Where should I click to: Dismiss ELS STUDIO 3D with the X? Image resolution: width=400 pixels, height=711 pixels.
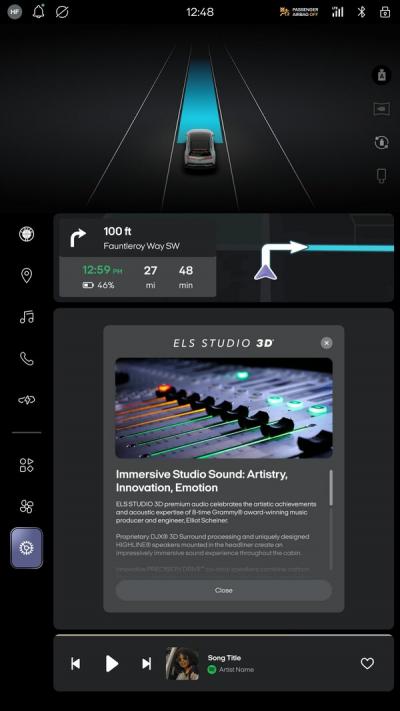(326, 343)
